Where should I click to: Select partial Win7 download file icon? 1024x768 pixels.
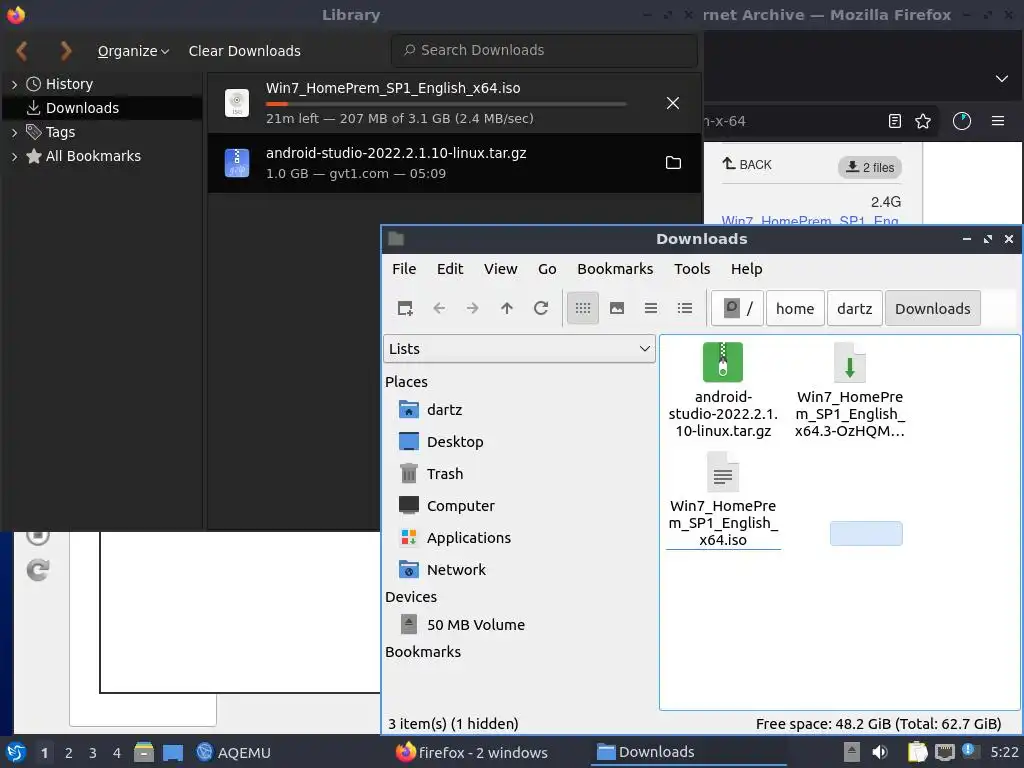849,362
